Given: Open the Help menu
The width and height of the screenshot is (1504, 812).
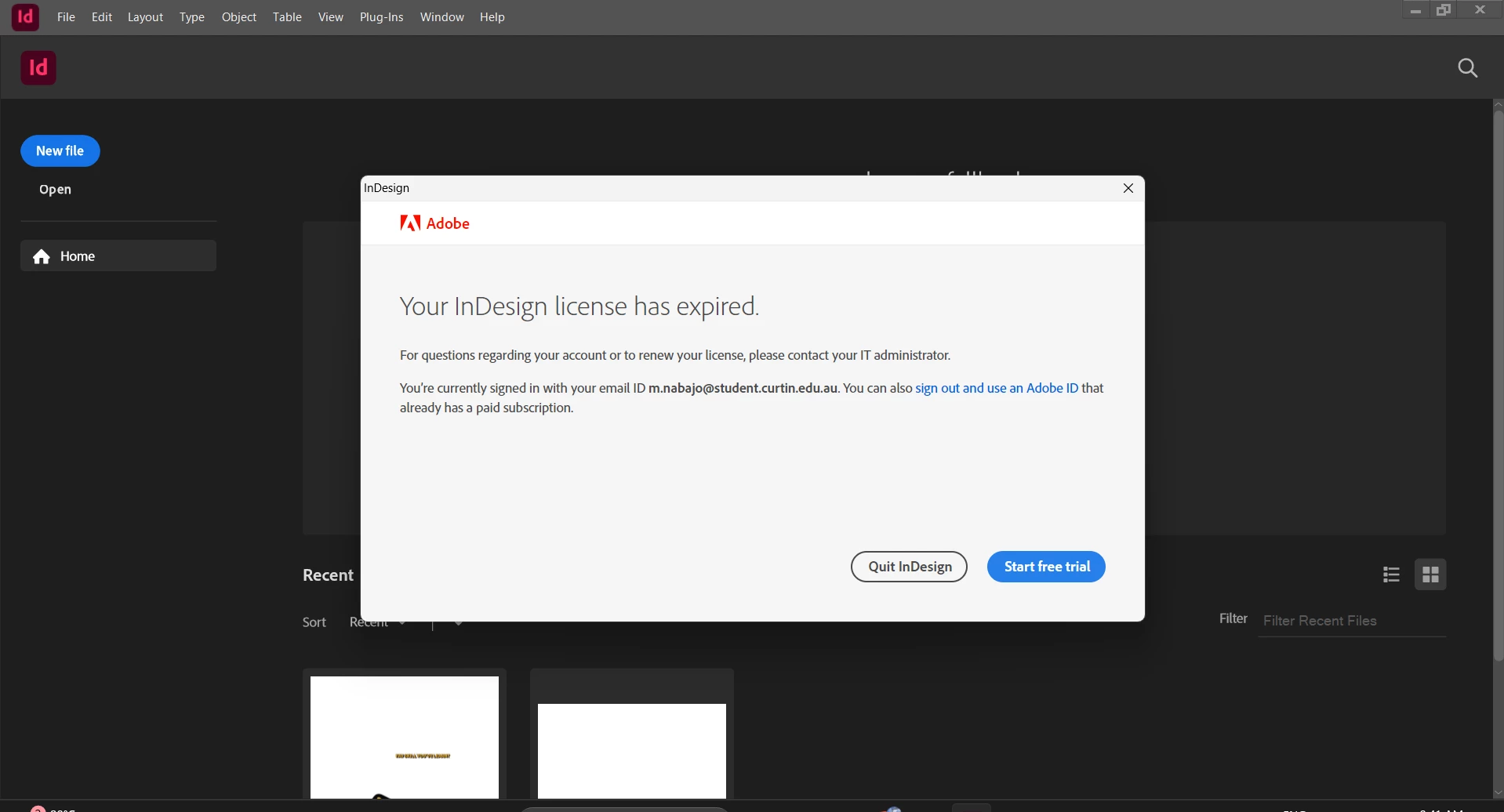Looking at the screenshot, I should tap(492, 16).
